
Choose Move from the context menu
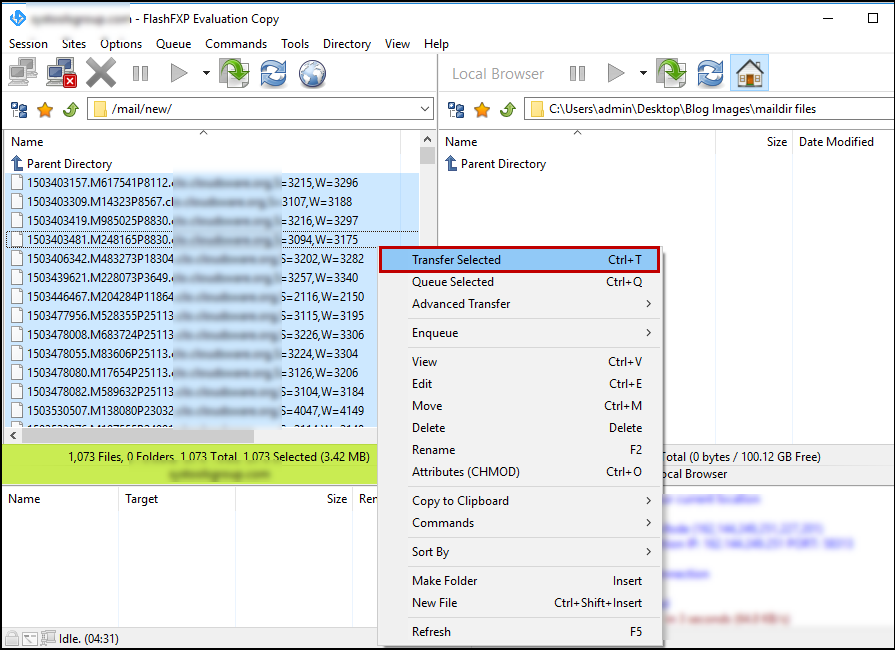(x=519, y=406)
